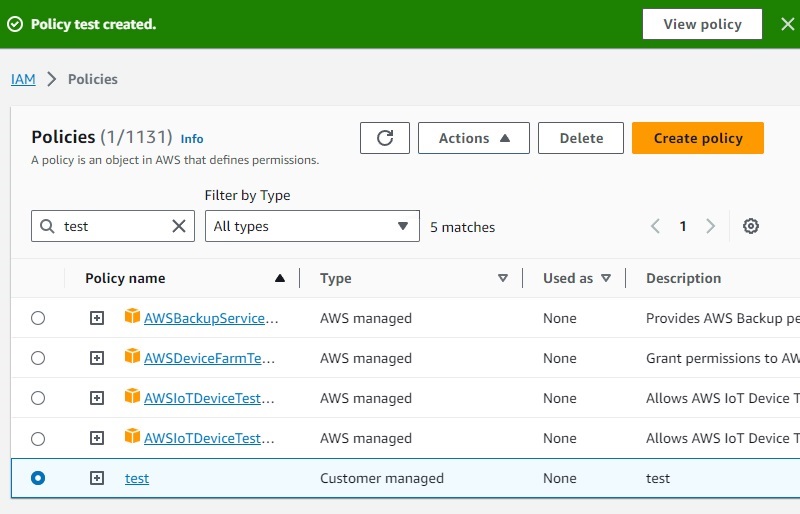
Task: Open the IAM breadcrumb link
Action: coord(23,79)
